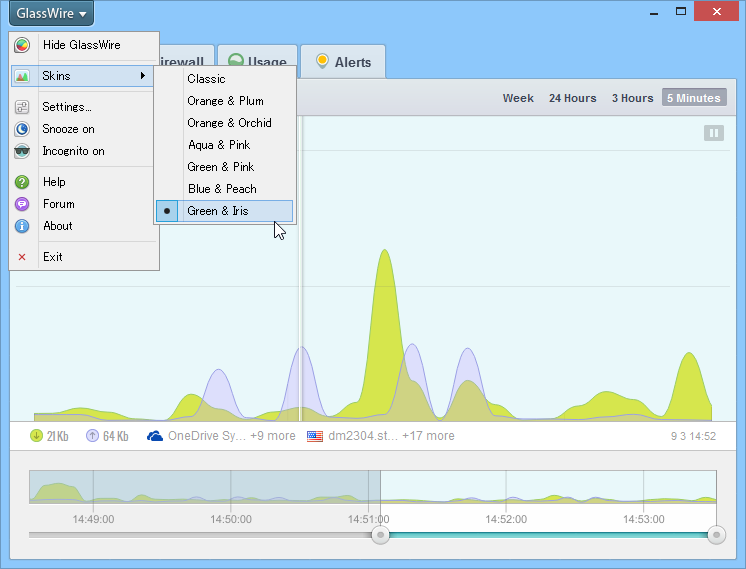Set graph range to 5 Minutes
Image resolution: width=746 pixels, height=569 pixels.
click(694, 98)
